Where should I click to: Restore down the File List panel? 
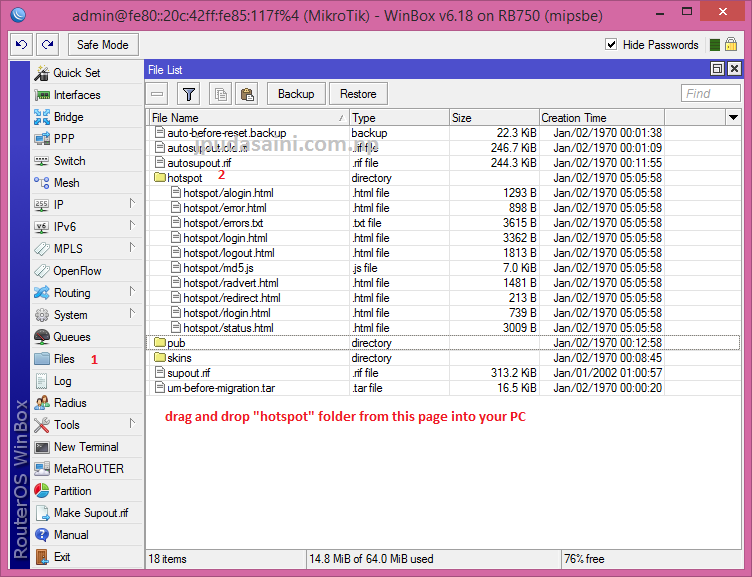(717, 69)
